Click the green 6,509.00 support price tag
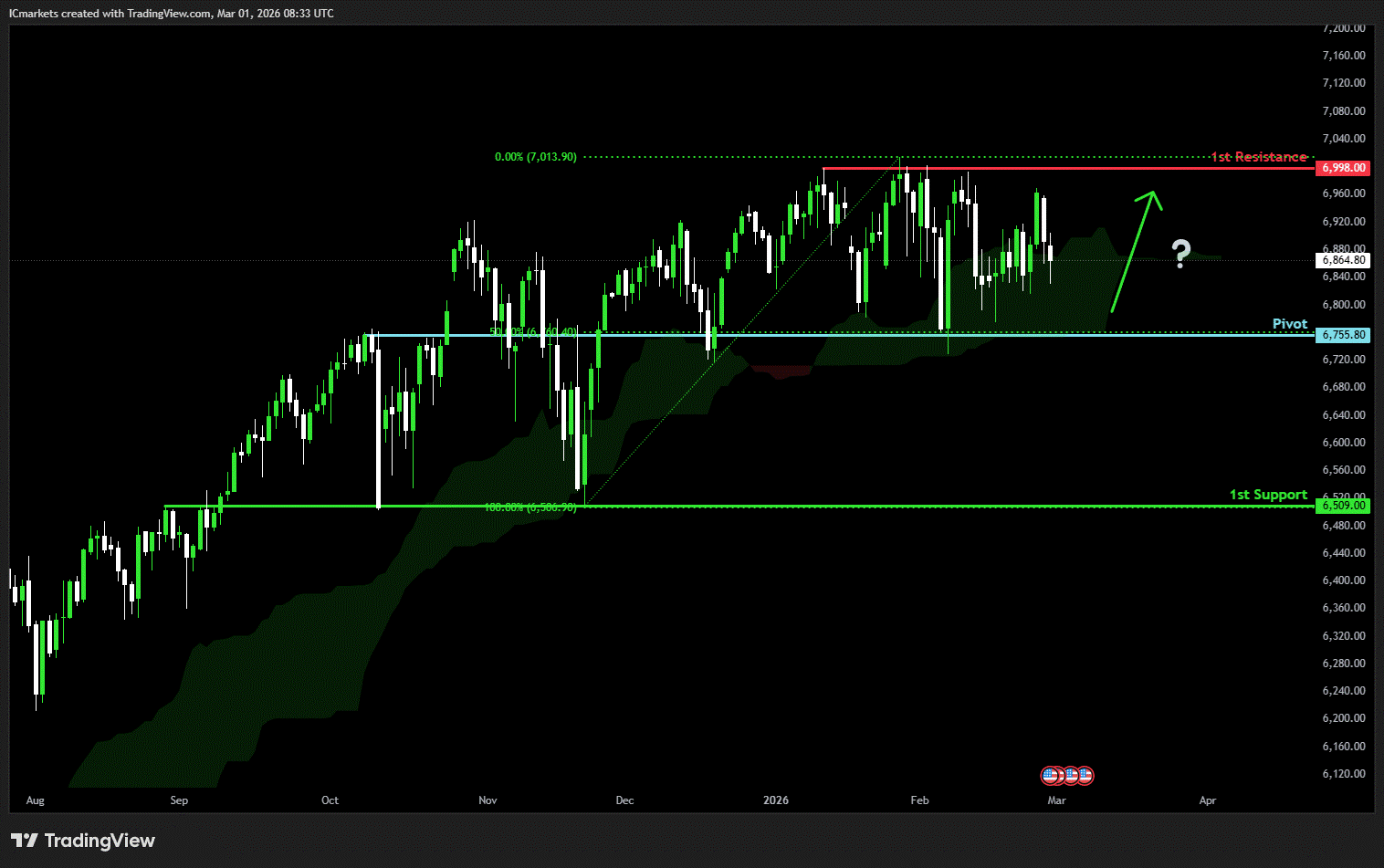Image resolution: width=1384 pixels, height=868 pixels. (x=1344, y=506)
